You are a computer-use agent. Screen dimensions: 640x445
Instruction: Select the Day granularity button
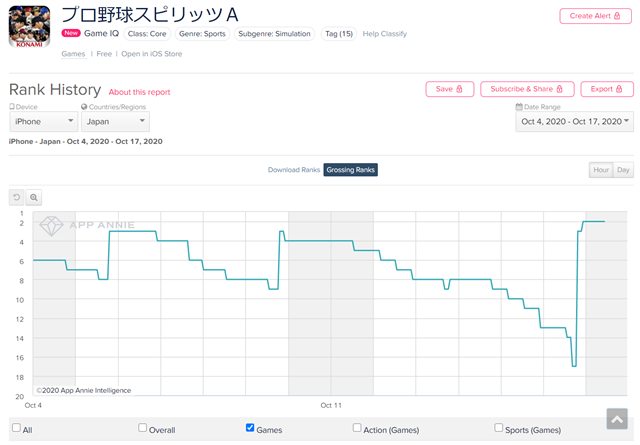[623, 170]
